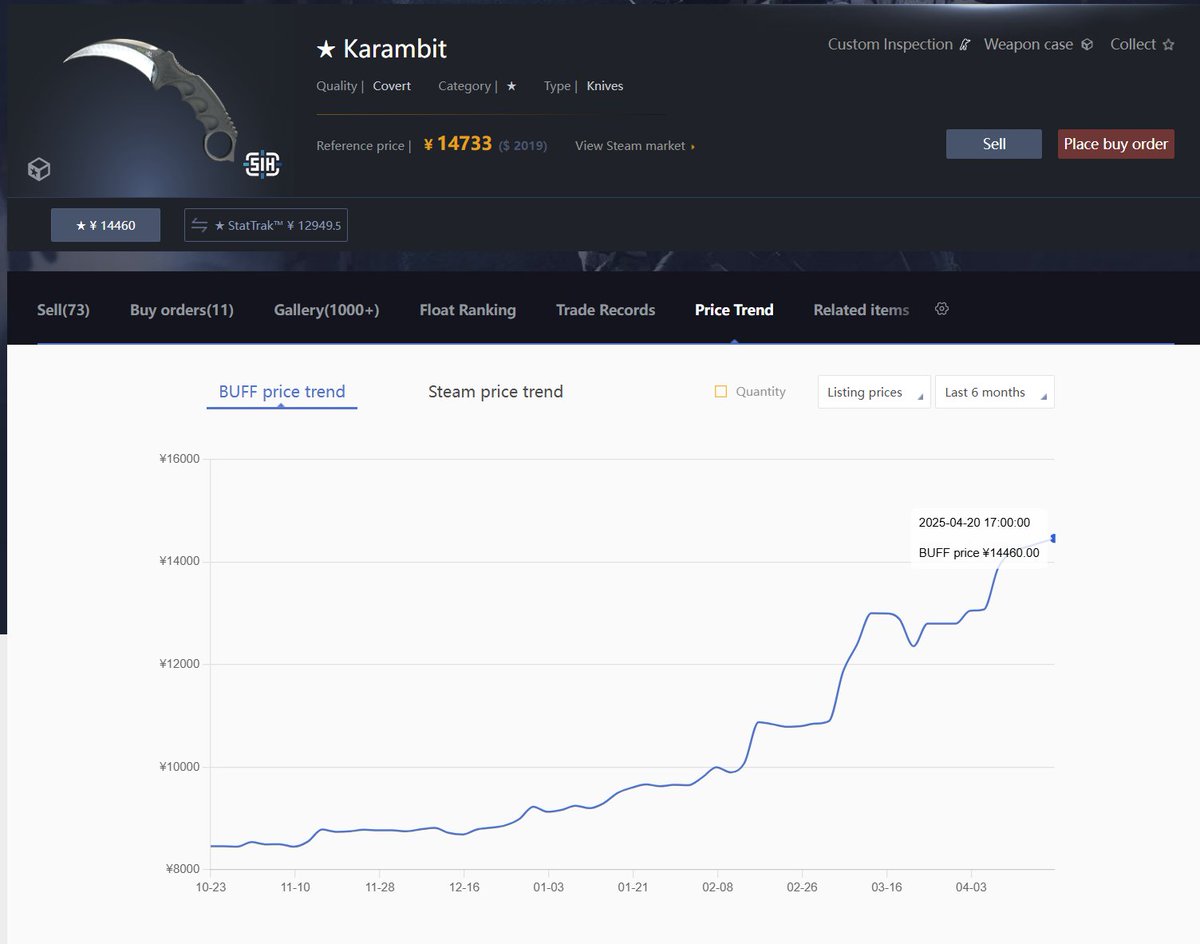Switch to the Sell(73) tab
This screenshot has width=1200, height=944.
click(63, 310)
